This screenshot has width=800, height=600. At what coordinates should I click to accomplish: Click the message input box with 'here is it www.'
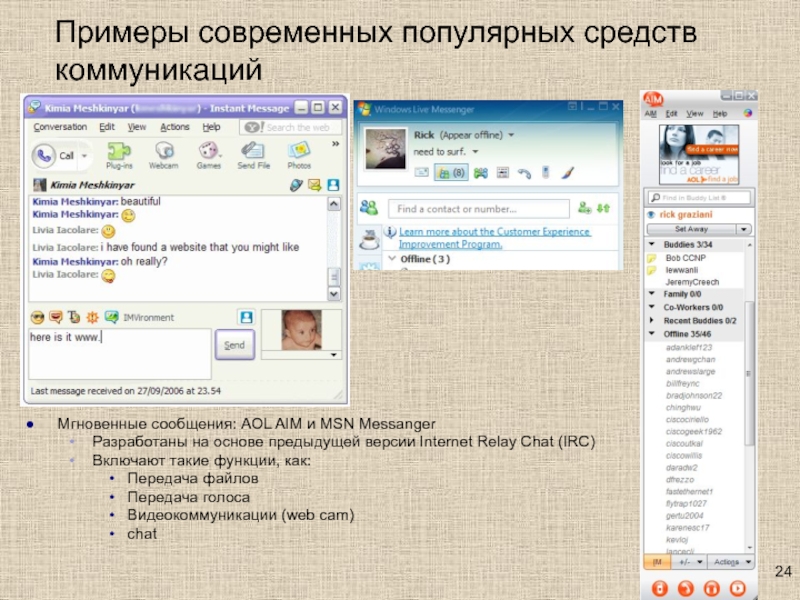(120, 354)
